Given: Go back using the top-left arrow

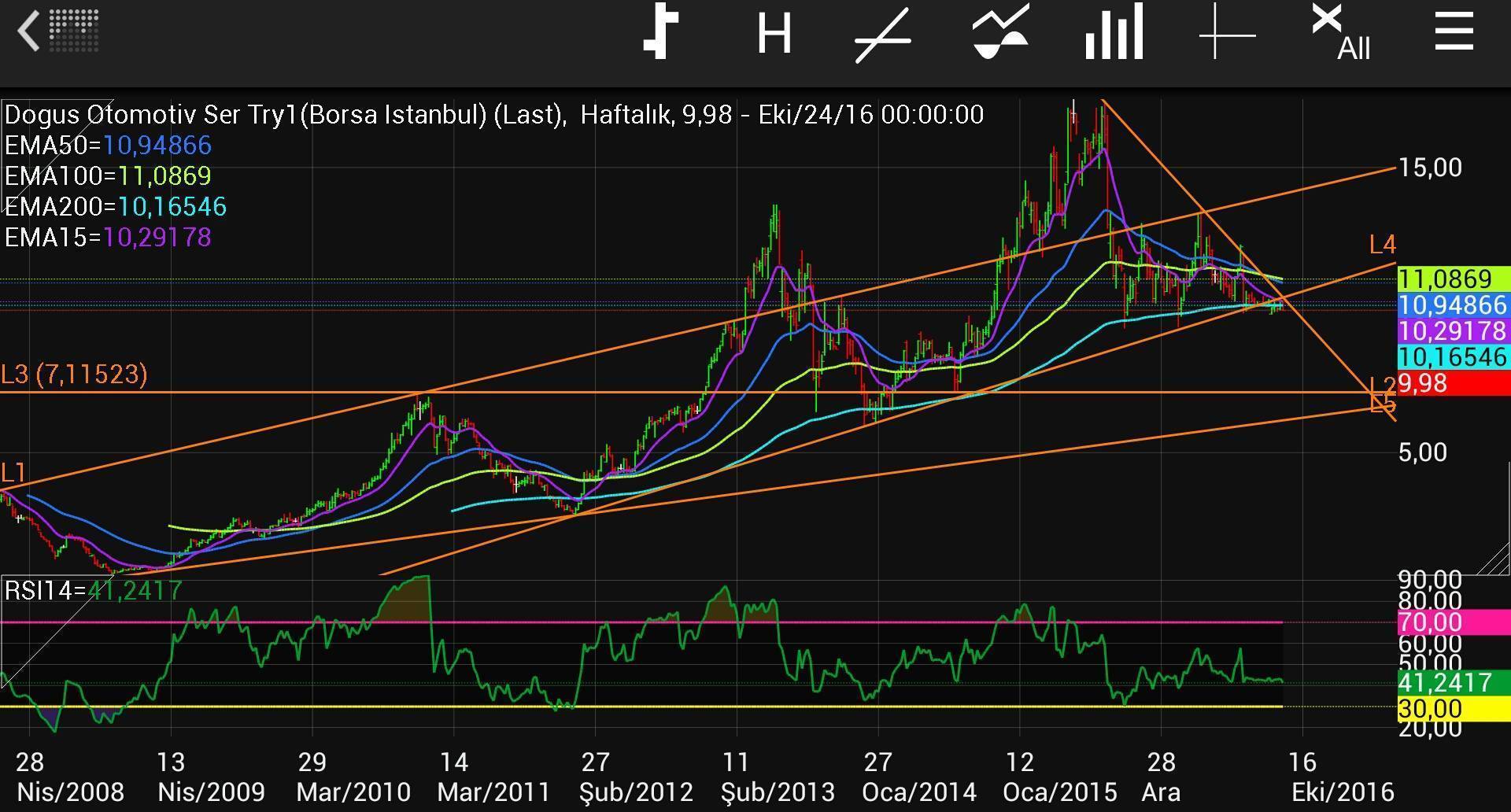Looking at the screenshot, I should 30,33.
